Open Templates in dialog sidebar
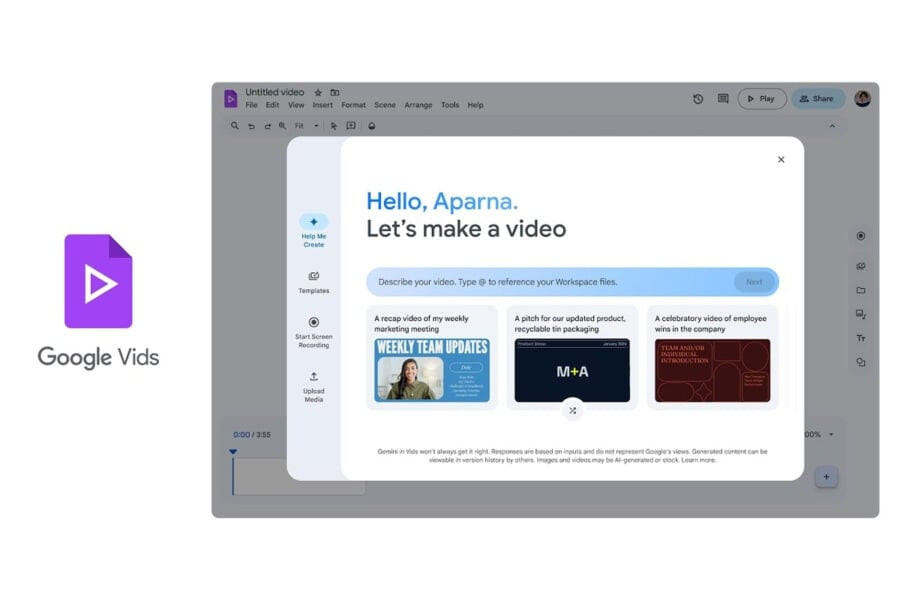This screenshot has height=600, width=900. tap(313, 282)
